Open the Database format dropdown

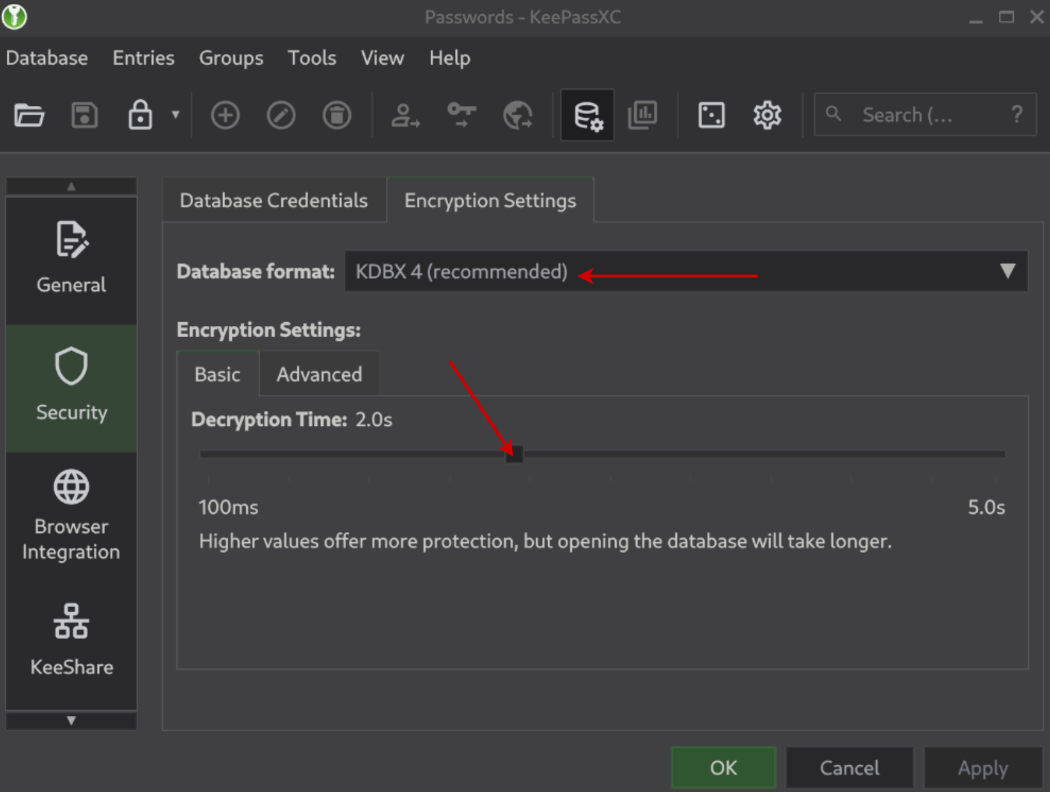tap(685, 271)
